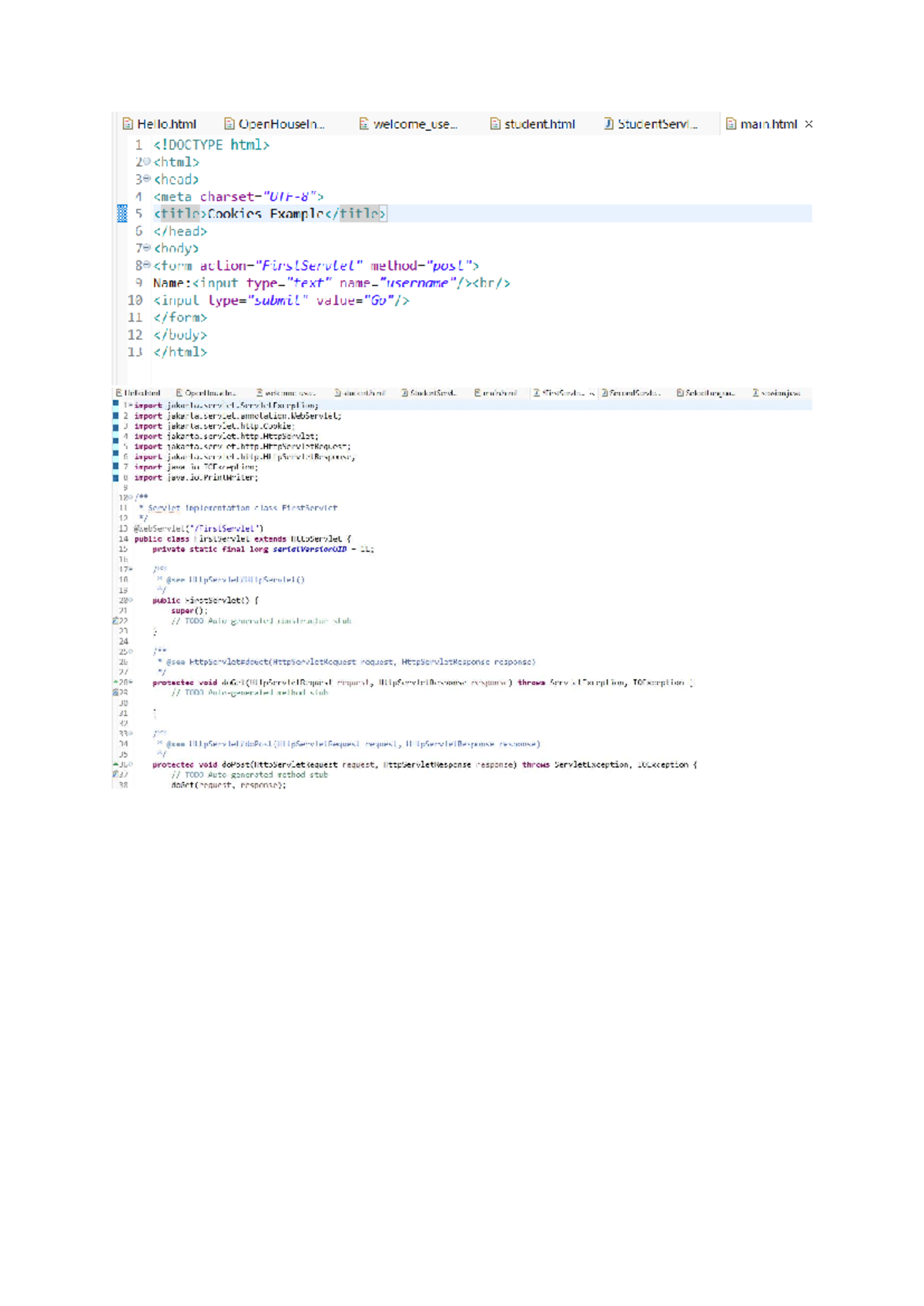Screen dimensions: 924x1306
Task: Close the main.html tab
Action: coord(808,124)
